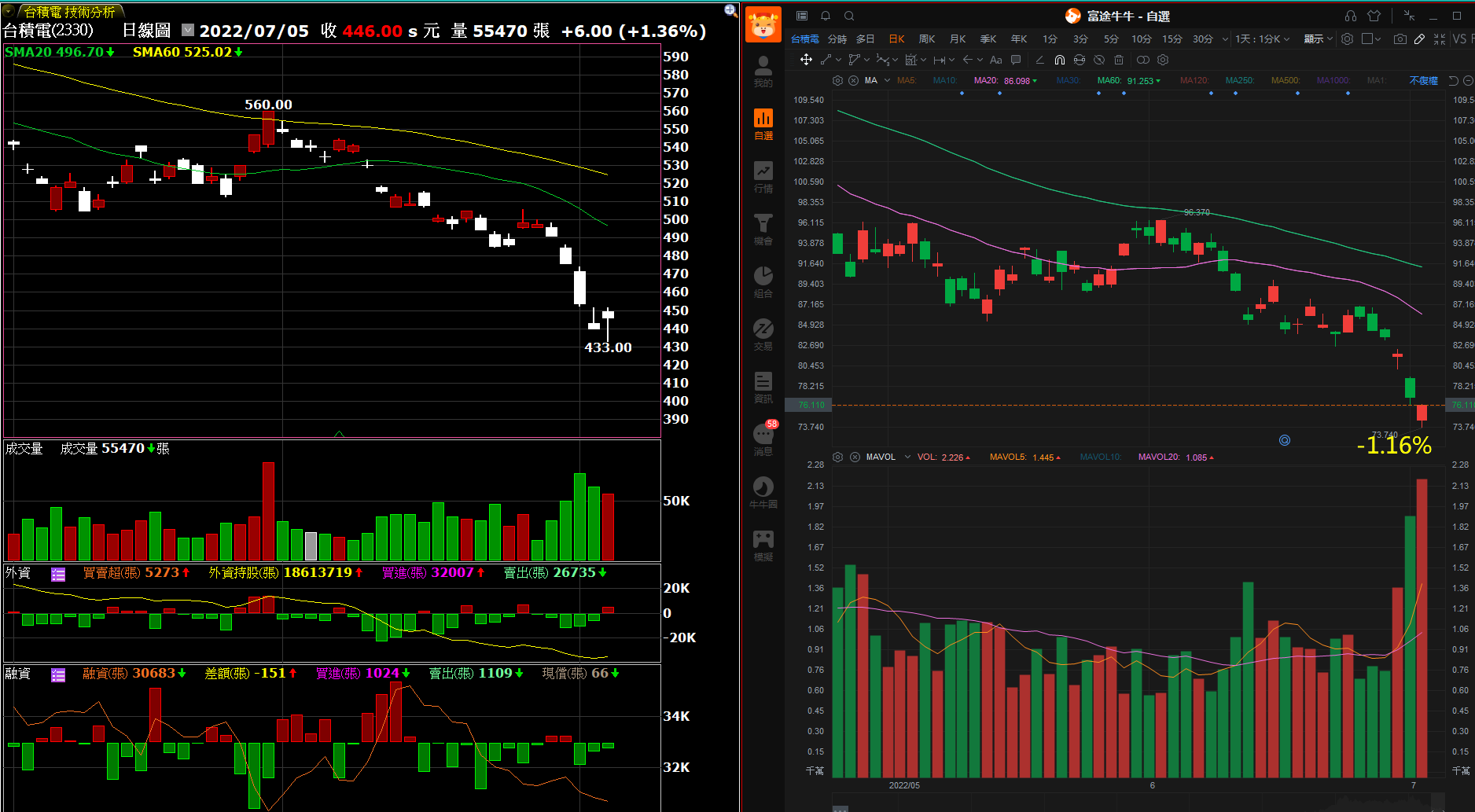The width and height of the screenshot is (1475, 812).
Task: Click the blue target marker below candles
Action: coord(1285,440)
